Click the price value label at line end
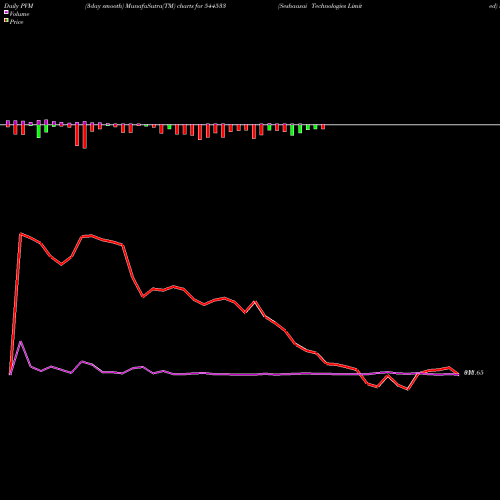 pyautogui.click(x=473, y=373)
